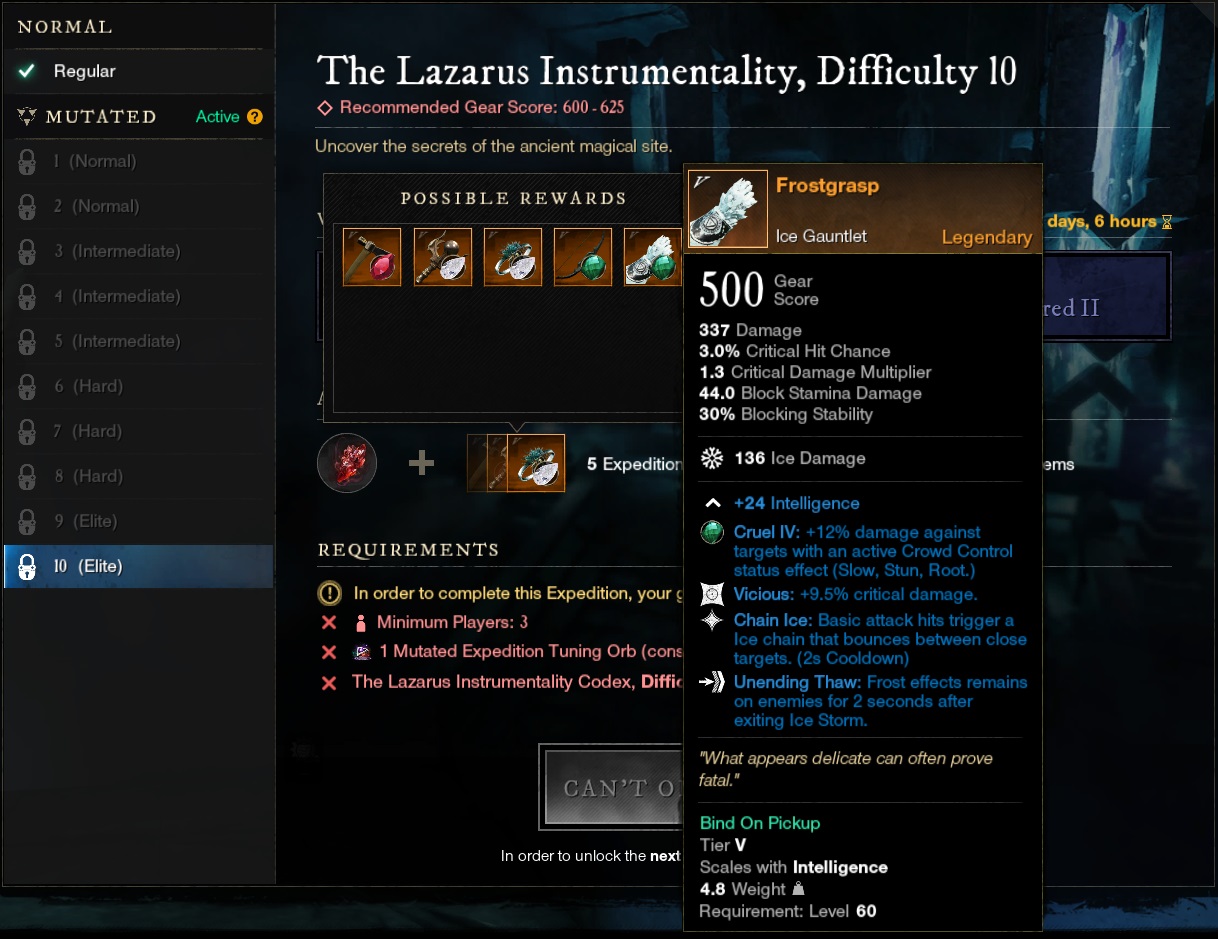This screenshot has height=939, width=1218.
Task: Click the Can't Open expedition button
Action: (x=612, y=787)
